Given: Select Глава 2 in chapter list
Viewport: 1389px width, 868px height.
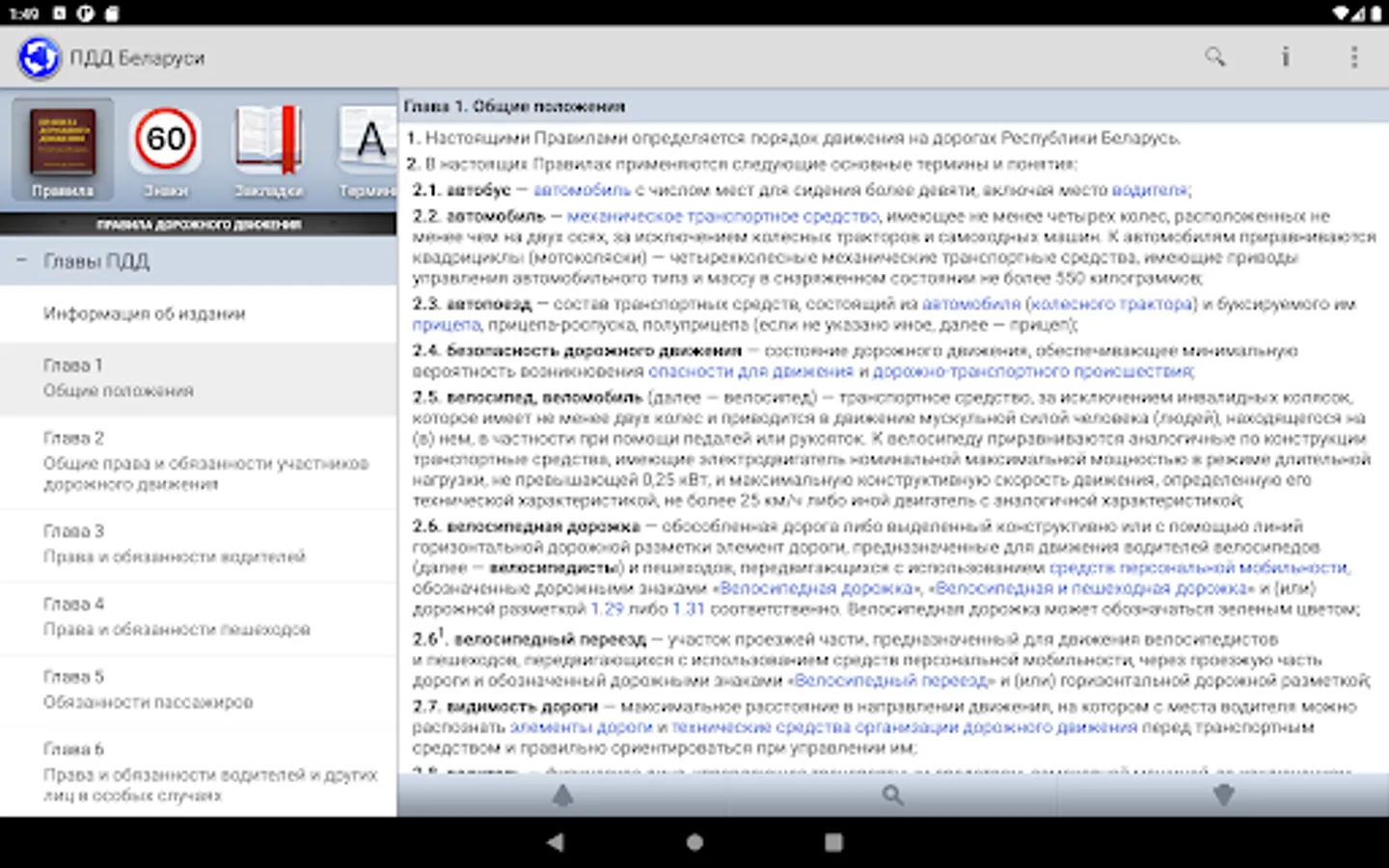Looking at the screenshot, I should pos(198,461).
